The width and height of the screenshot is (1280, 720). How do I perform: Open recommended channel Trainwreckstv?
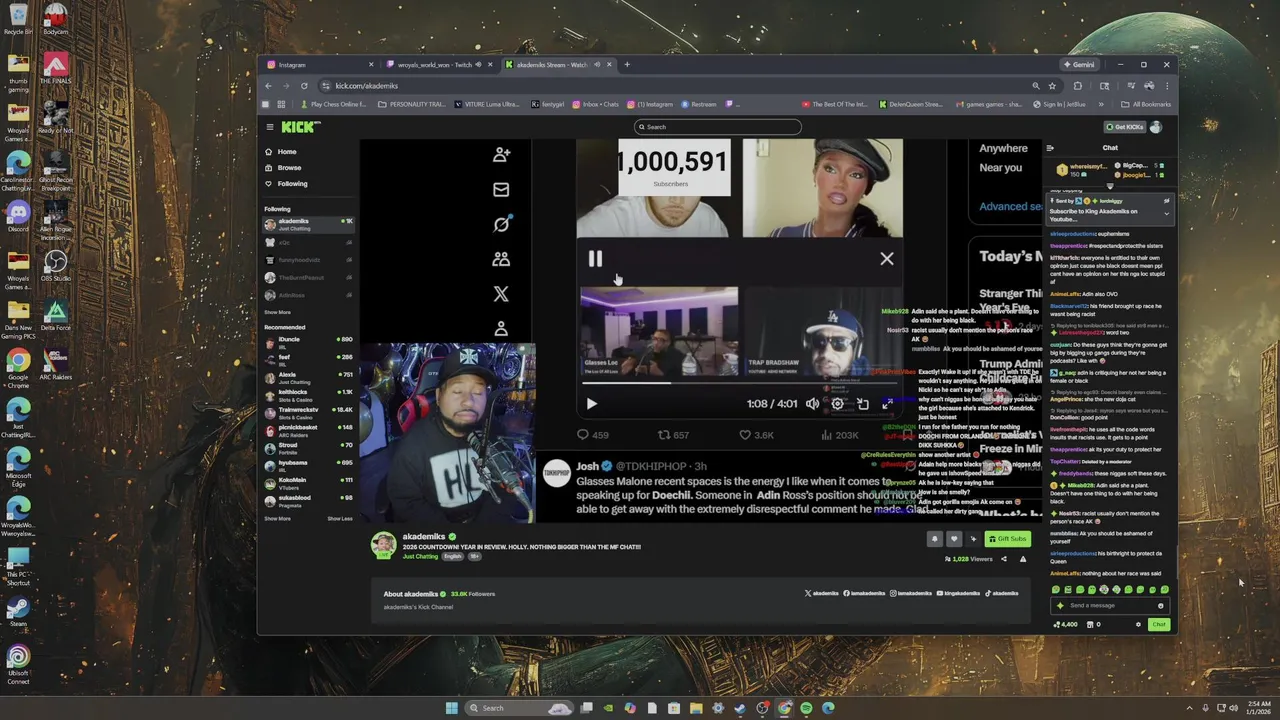click(308, 412)
